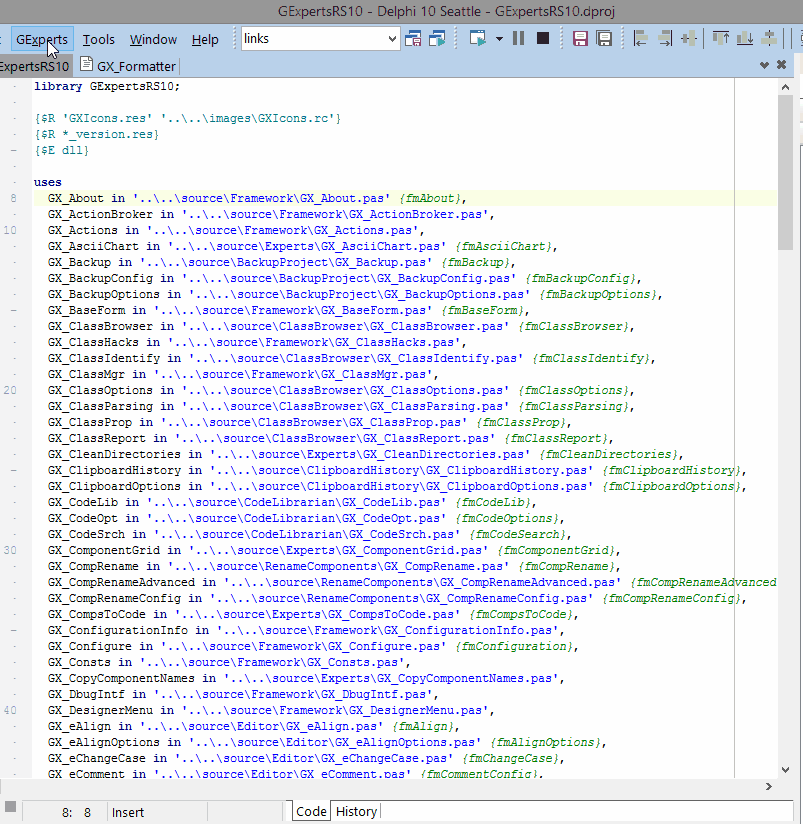The height and width of the screenshot is (824, 803).
Task: Click the {$R *_version.res} directive
Action: [97, 135]
